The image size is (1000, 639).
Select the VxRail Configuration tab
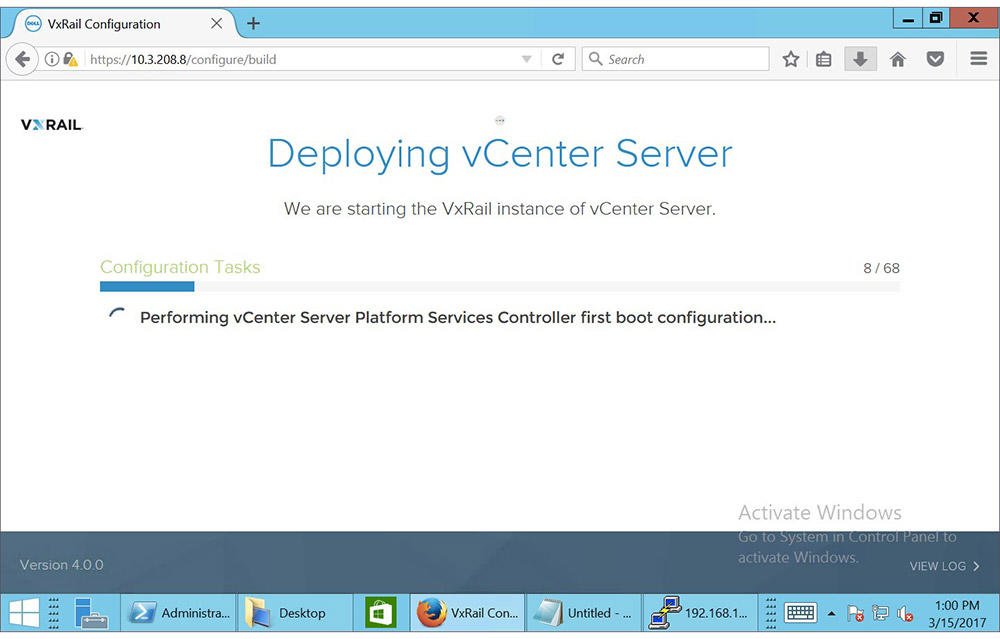(x=119, y=24)
